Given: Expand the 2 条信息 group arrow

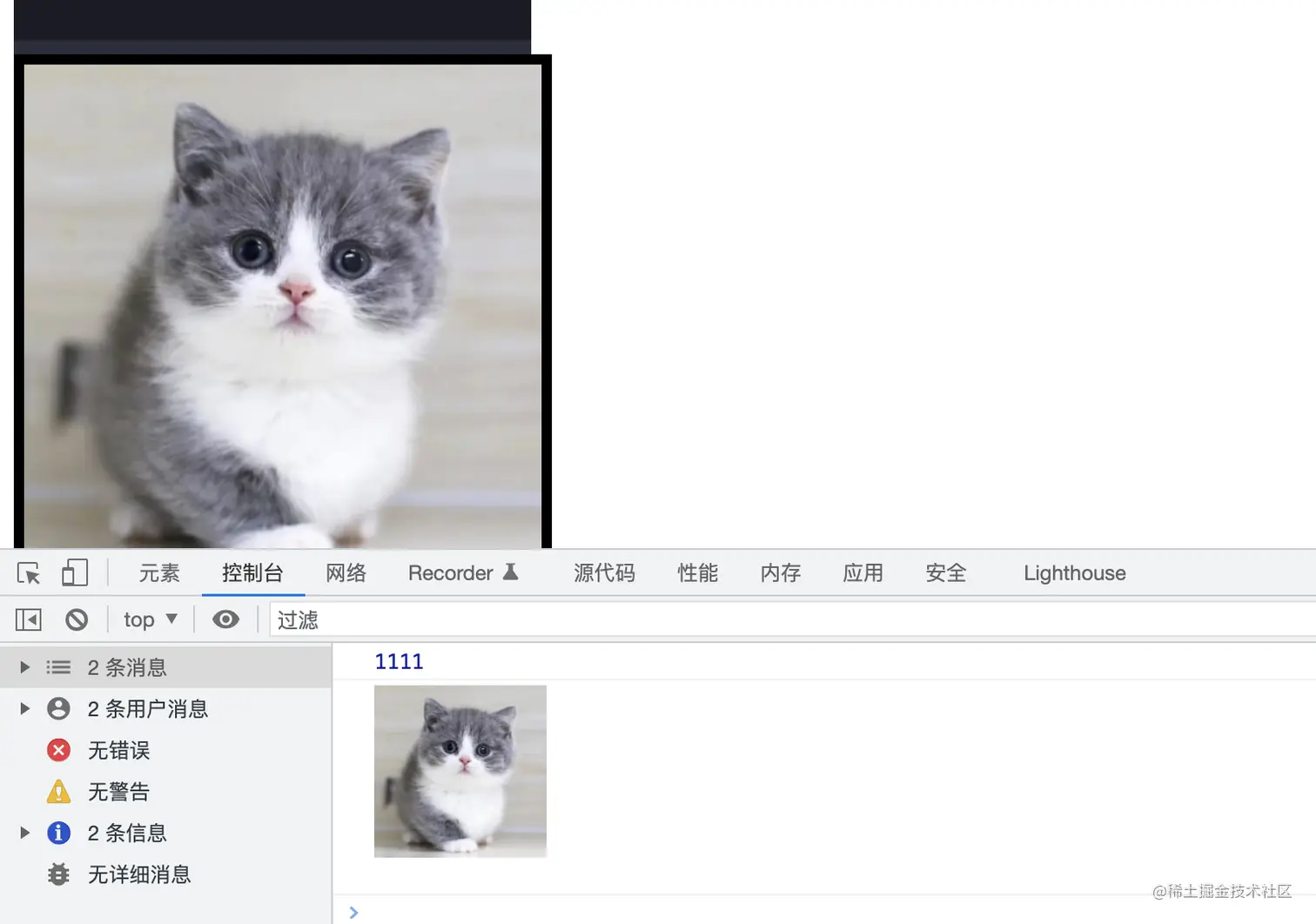Looking at the screenshot, I should click(24, 833).
